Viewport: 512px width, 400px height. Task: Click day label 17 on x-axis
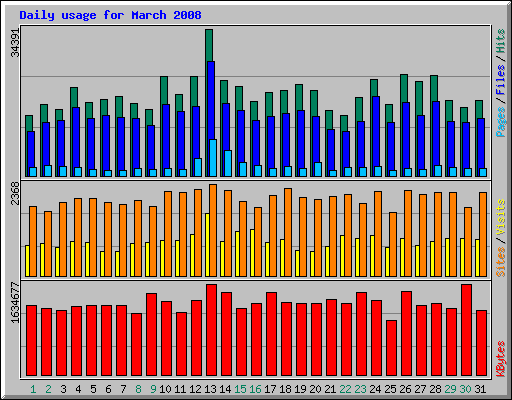tap(270, 389)
